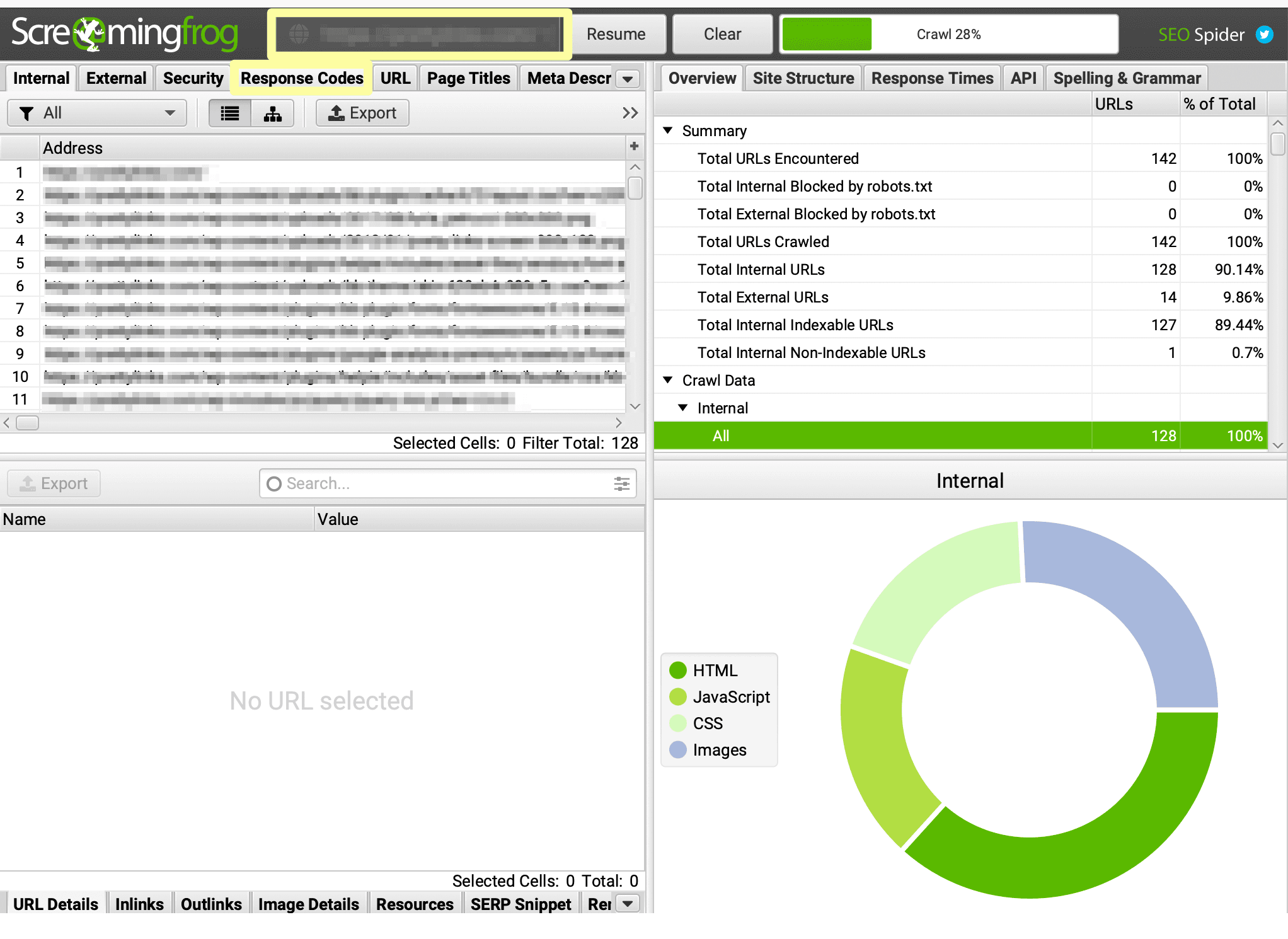
Task: Open search filter settings sliders icon
Action: click(621, 483)
